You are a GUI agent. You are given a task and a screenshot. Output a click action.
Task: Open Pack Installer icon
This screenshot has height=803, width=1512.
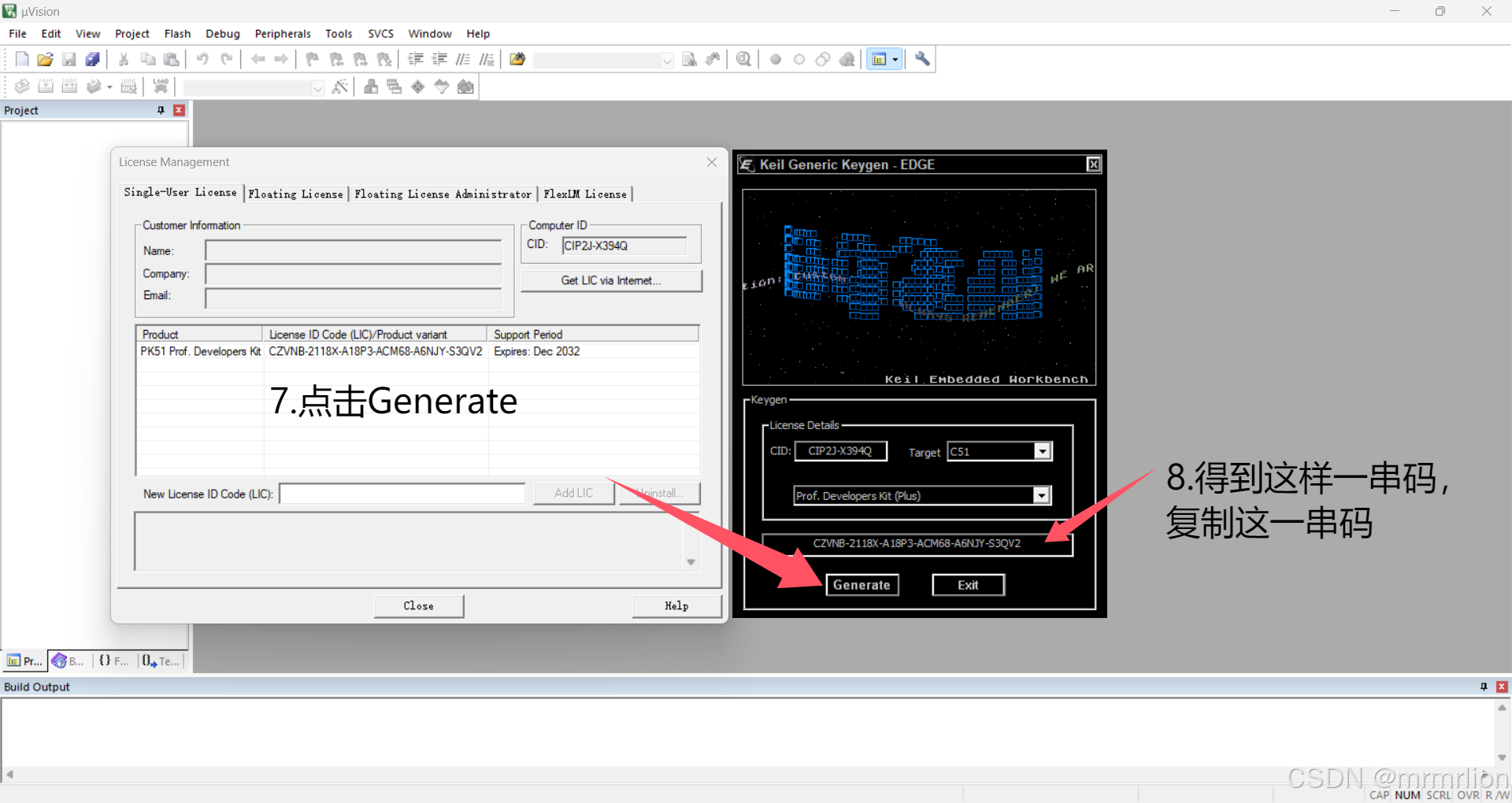click(x=466, y=87)
